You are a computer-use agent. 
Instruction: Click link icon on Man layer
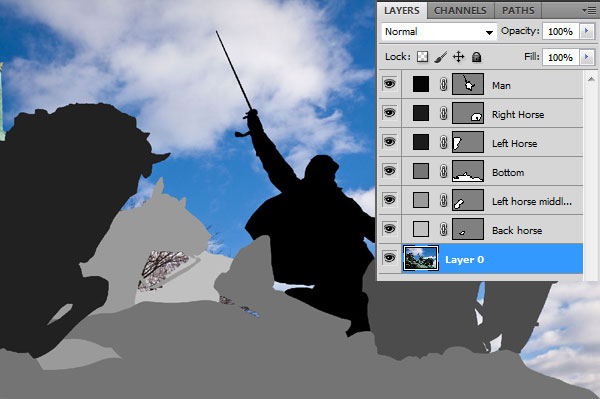443,84
